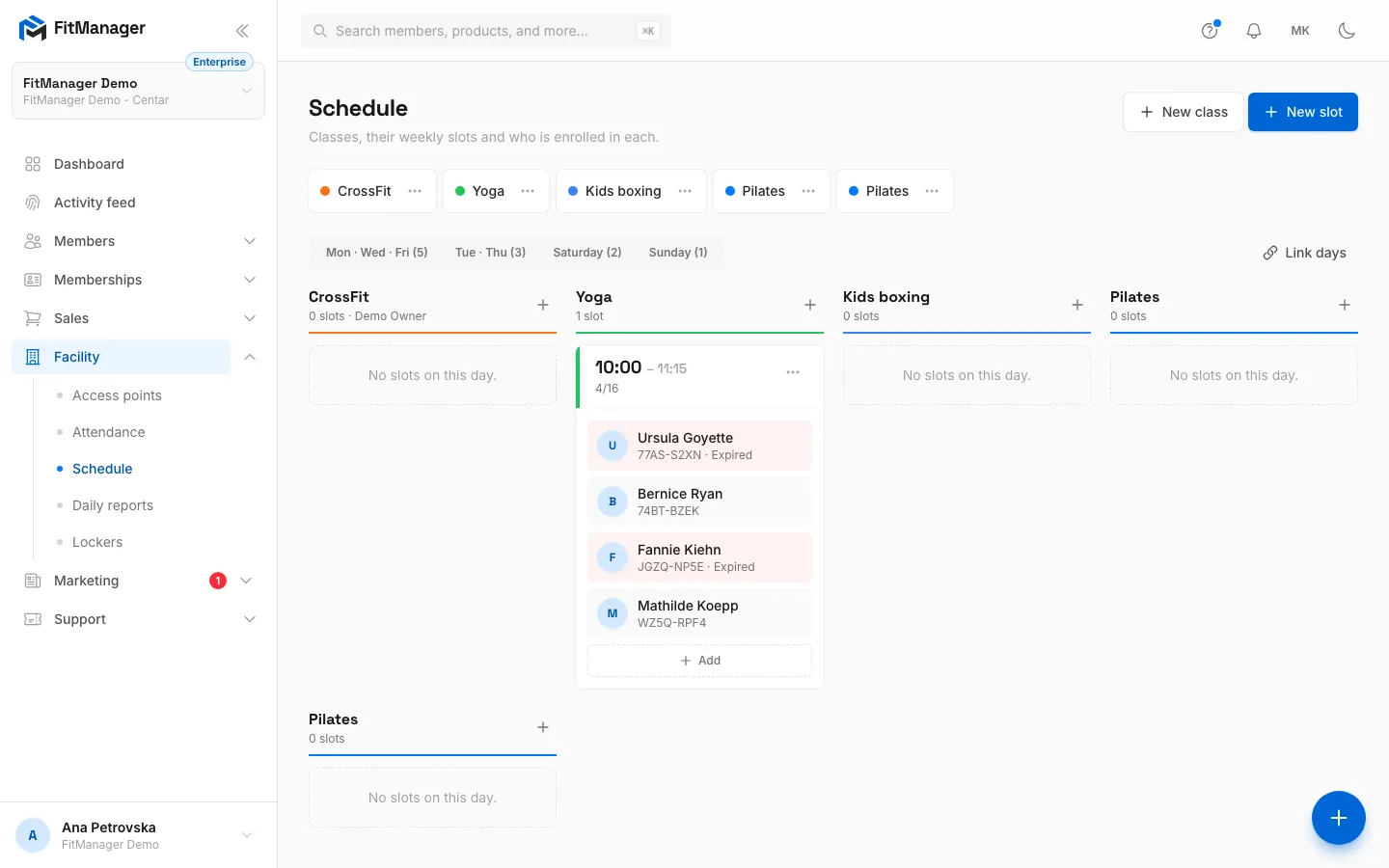Select the Saturday tab

(587, 253)
